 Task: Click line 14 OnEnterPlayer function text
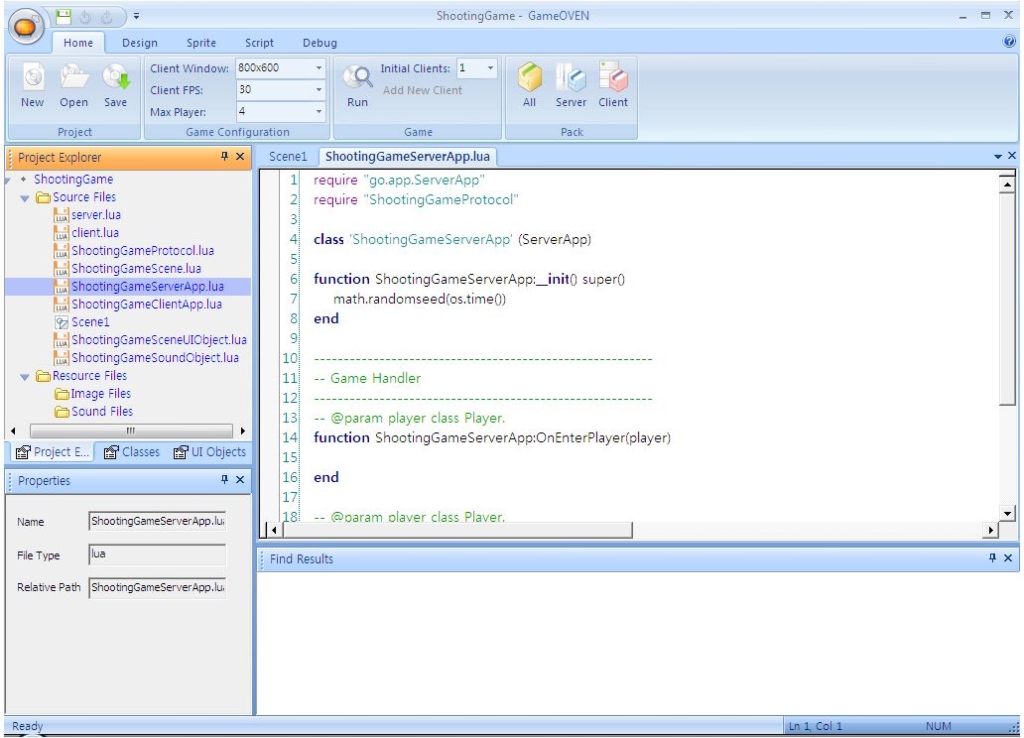tap(492, 438)
